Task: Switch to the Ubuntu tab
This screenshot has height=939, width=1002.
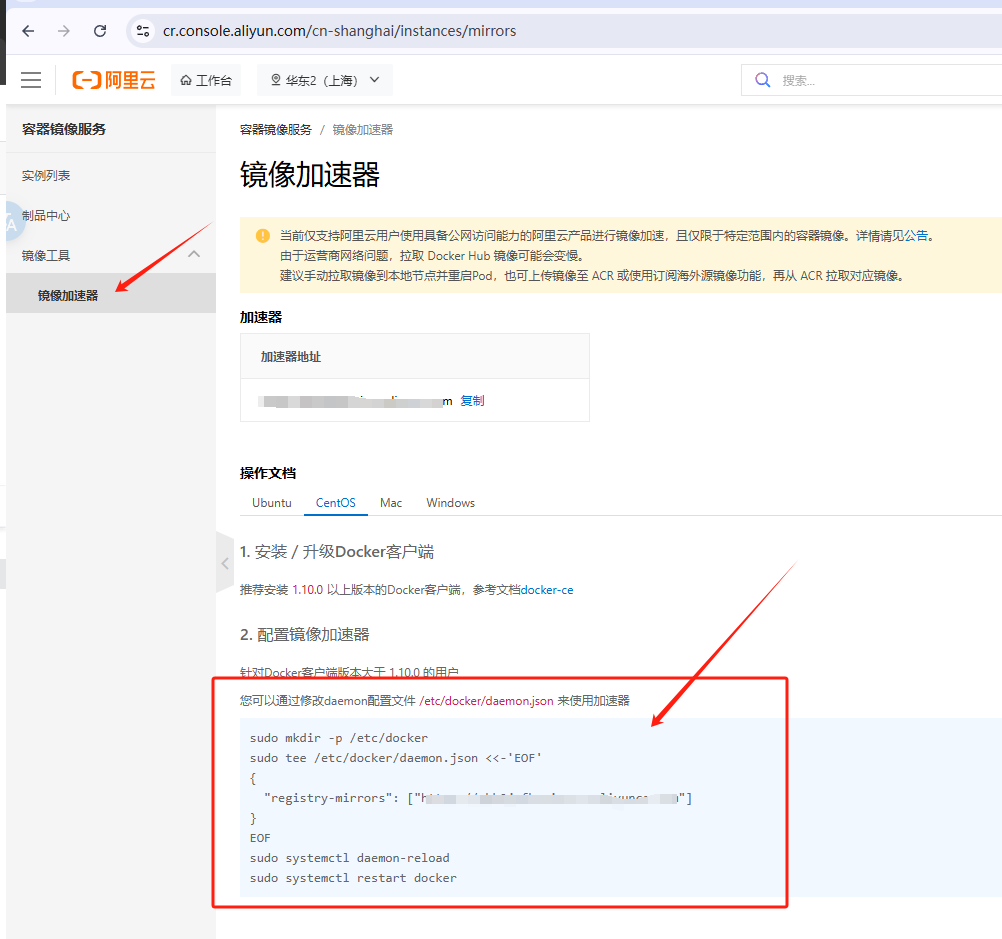Action: click(272, 503)
